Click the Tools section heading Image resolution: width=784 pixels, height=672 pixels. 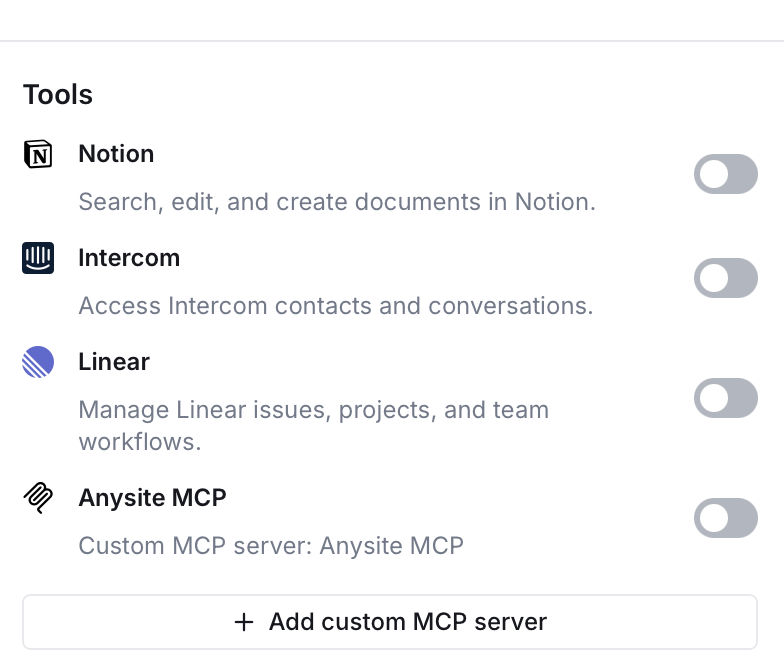pyautogui.click(x=58, y=95)
